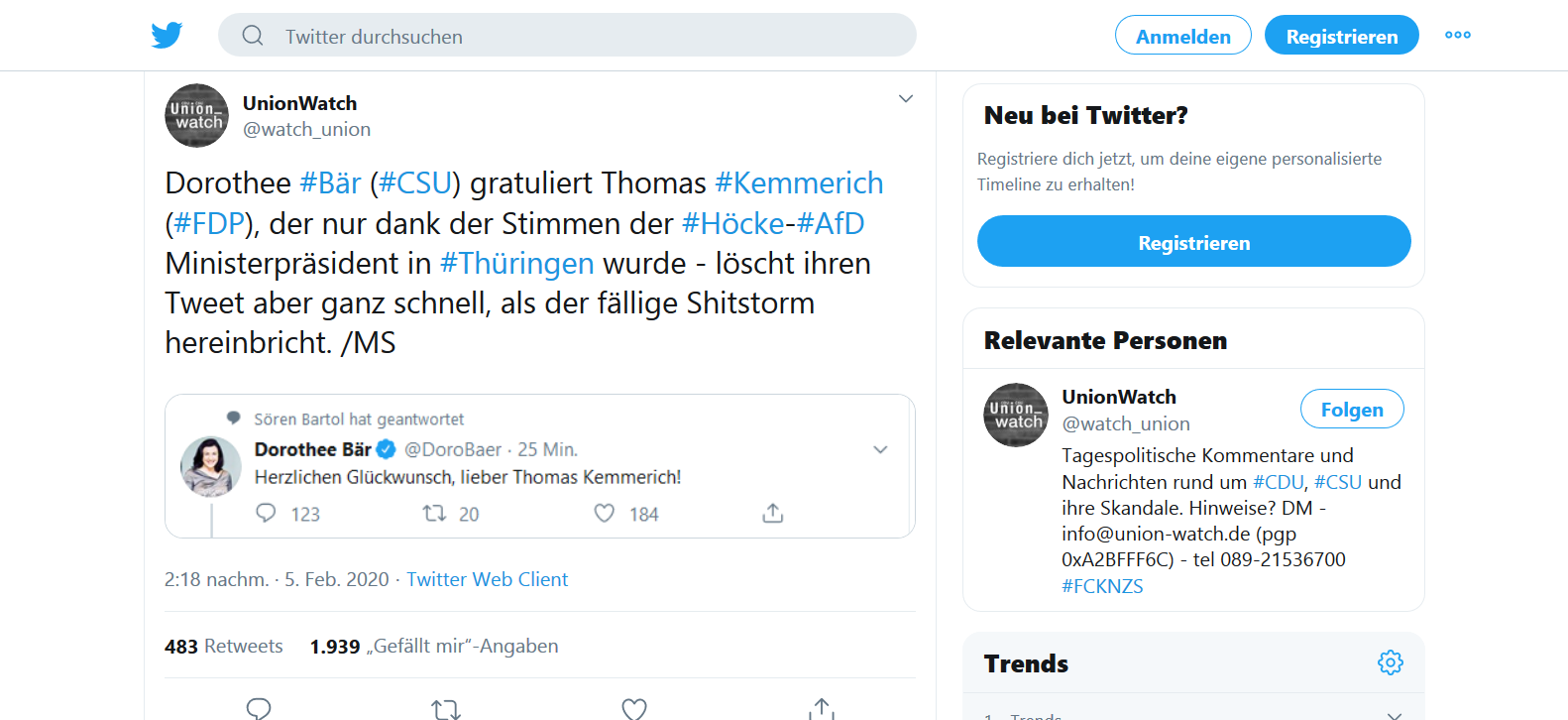Viewport: 1568px width, 720px height.
Task: Click the Anmelden button
Action: click(x=1182, y=36)
